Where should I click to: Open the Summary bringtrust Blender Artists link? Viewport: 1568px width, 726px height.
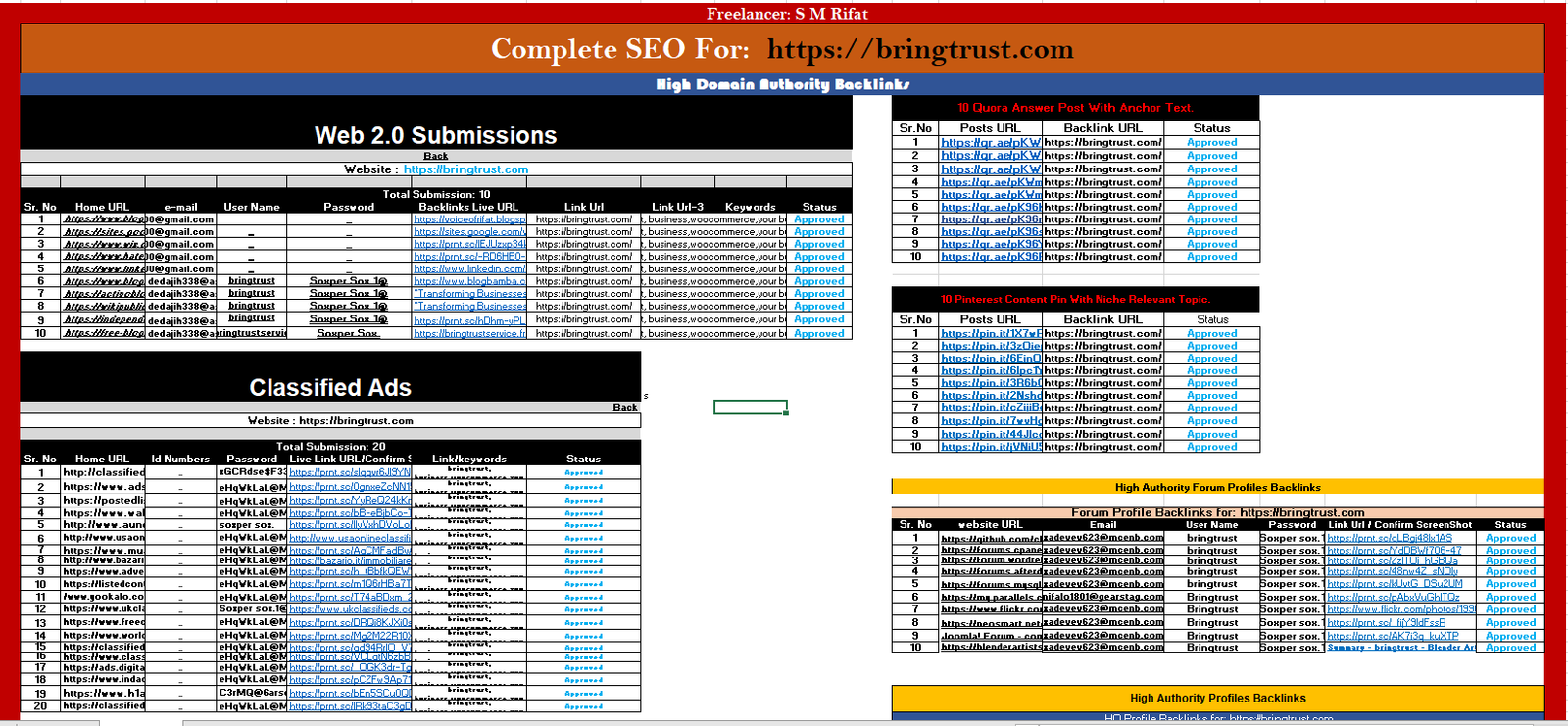1400,648
